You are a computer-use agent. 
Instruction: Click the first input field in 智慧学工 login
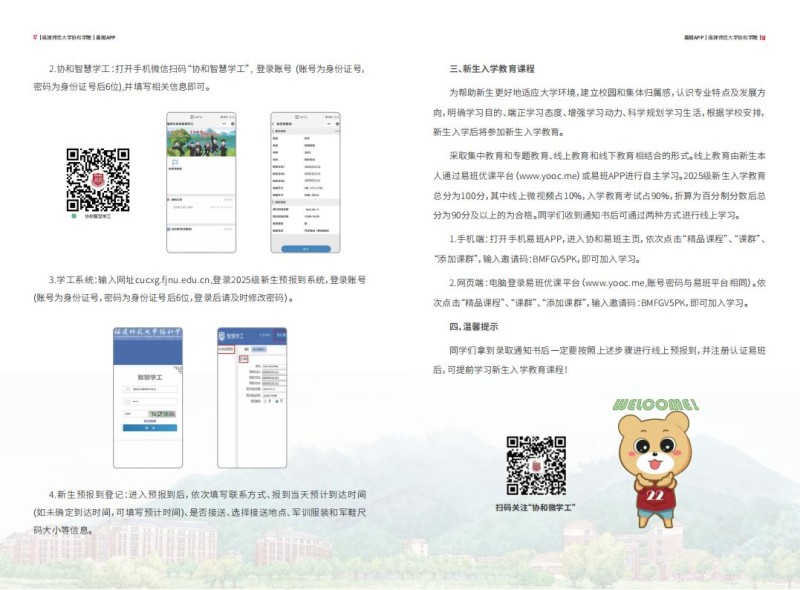[x=148, y=391]
